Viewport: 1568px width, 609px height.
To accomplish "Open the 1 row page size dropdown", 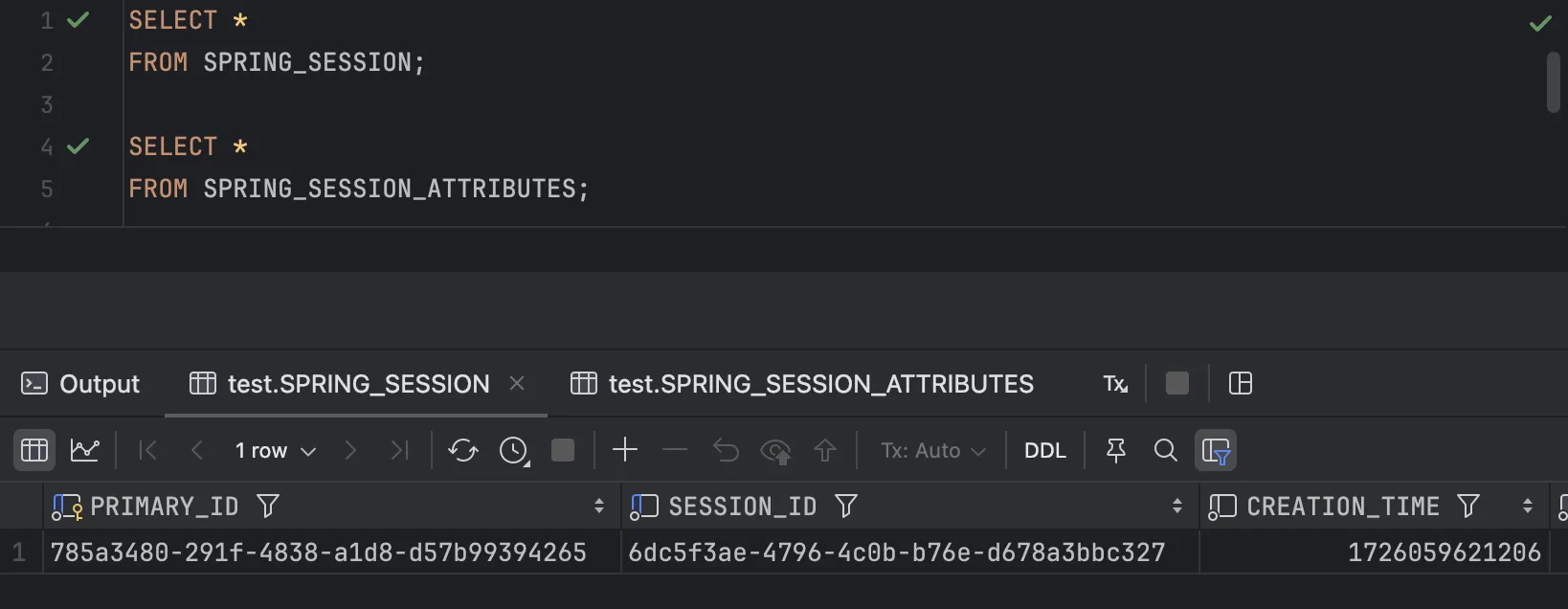I will [275, 450].
